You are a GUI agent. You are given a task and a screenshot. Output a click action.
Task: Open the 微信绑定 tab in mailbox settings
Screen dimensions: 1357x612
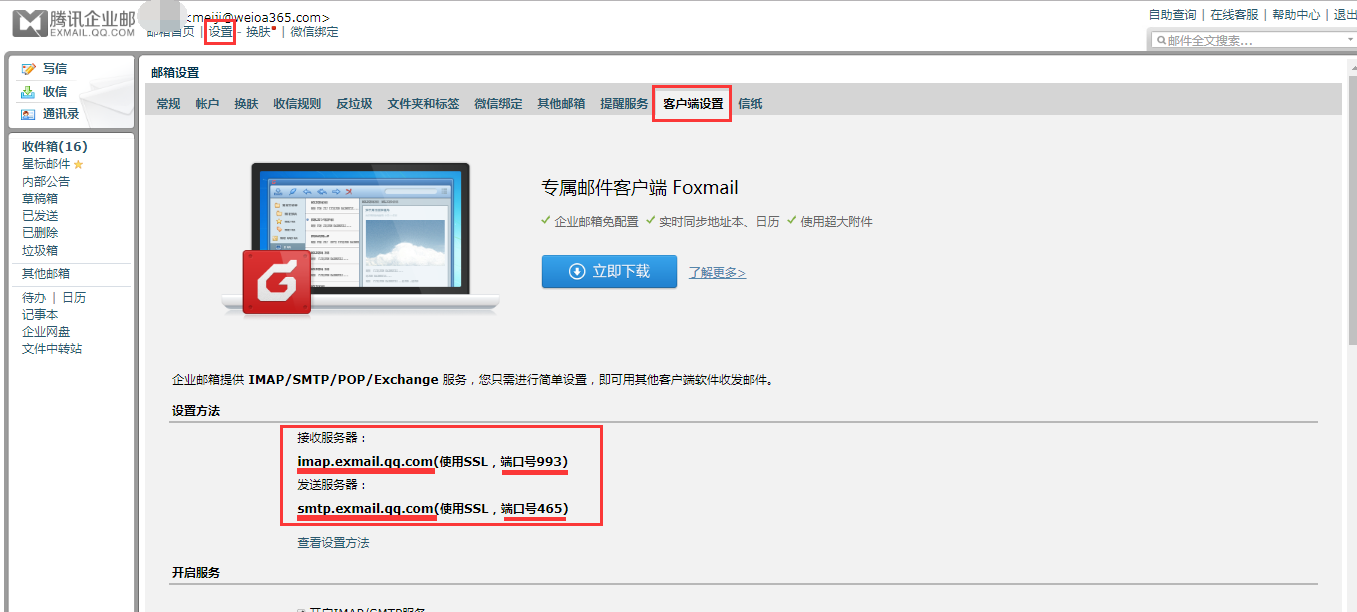tap(498, 104)
